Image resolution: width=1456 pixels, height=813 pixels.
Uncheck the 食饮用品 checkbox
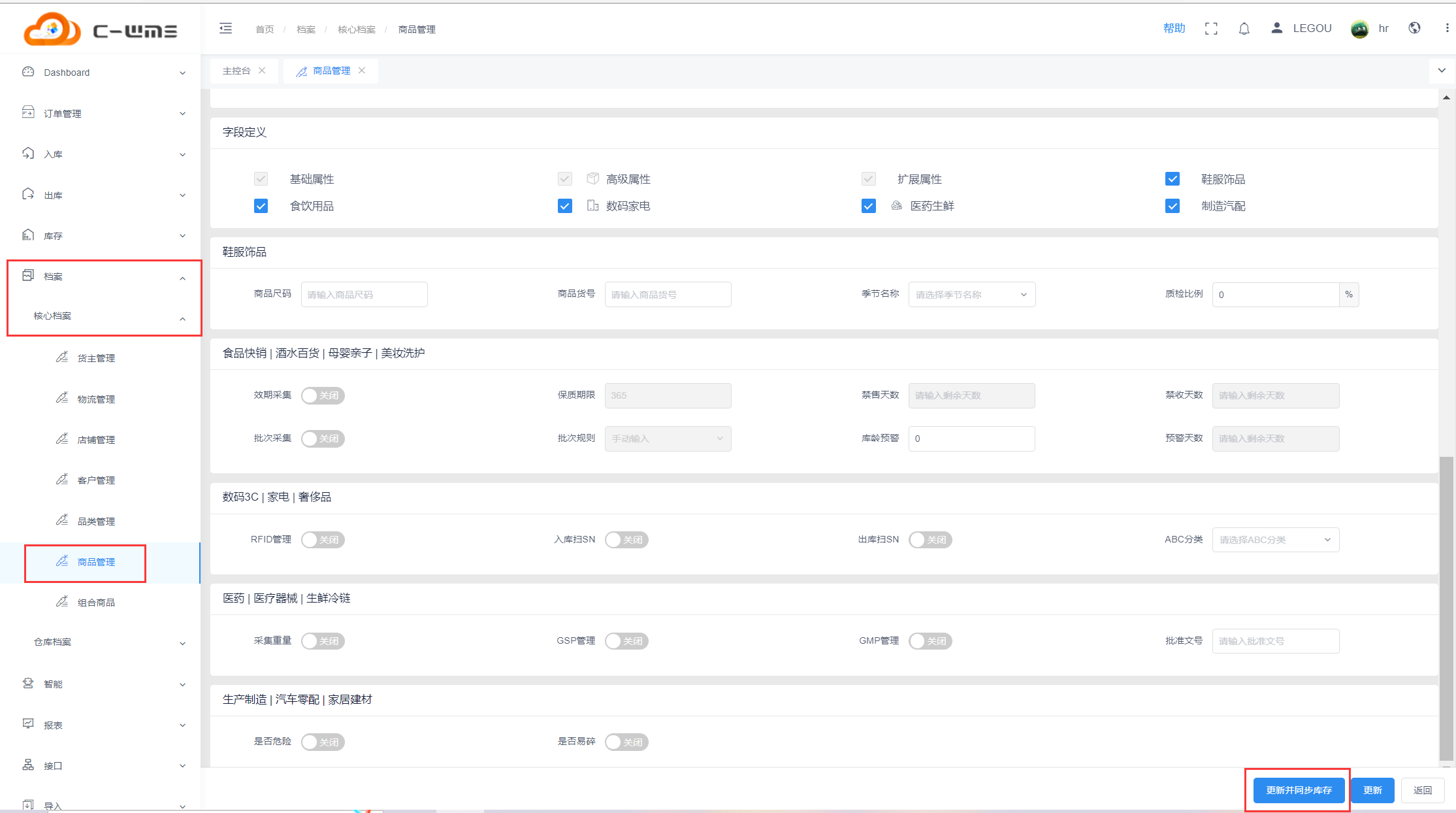[x=261, y=207]
